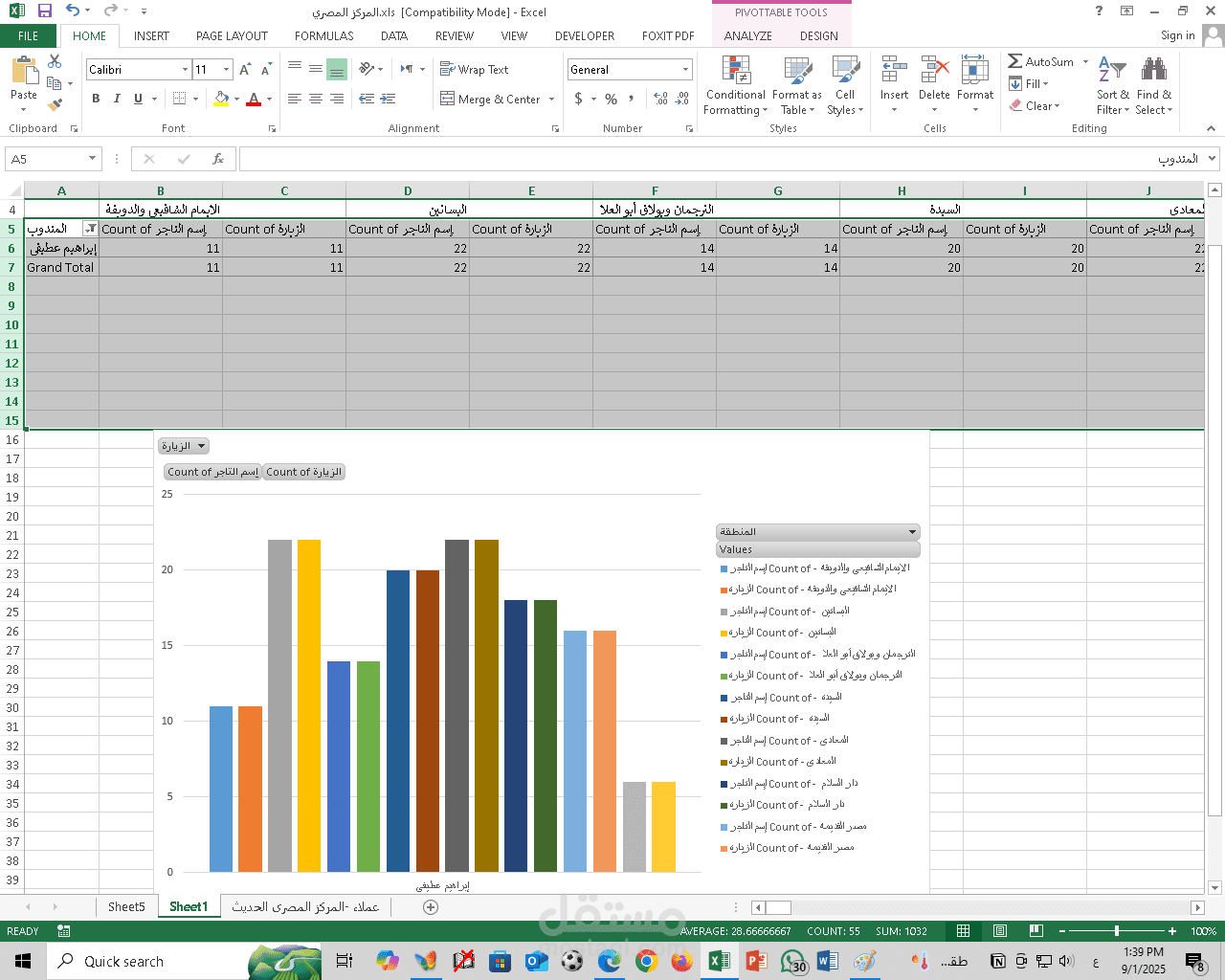This screenshot has height=980, width=1225.
Task: Click the Format Painter brush icon
Action: pos(56,104)
